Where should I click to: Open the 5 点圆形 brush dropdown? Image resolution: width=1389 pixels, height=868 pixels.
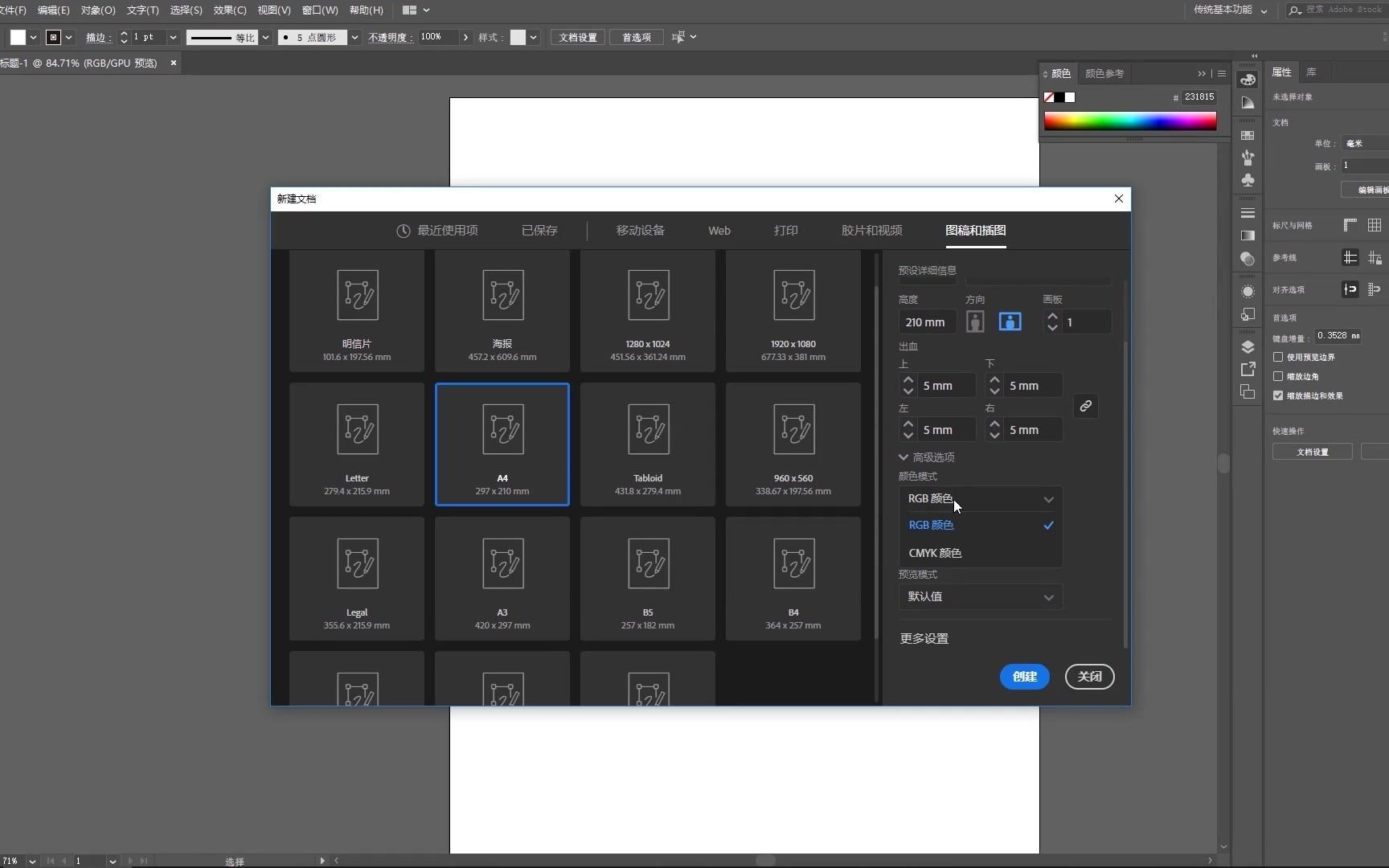pos(354,37)
